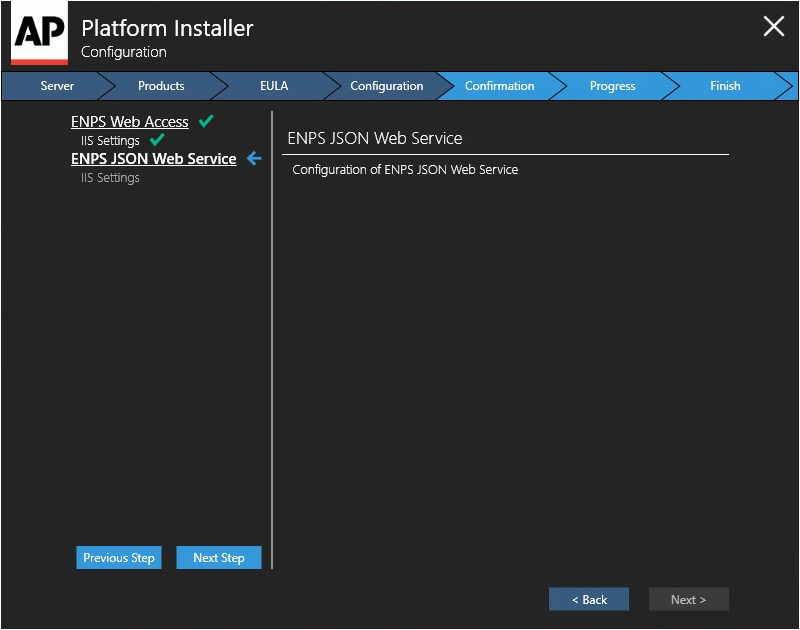Image resolution: width=800 pixels, height=630 pixels.
Task: Go to the Server wizard step
Action: (57, 86)
